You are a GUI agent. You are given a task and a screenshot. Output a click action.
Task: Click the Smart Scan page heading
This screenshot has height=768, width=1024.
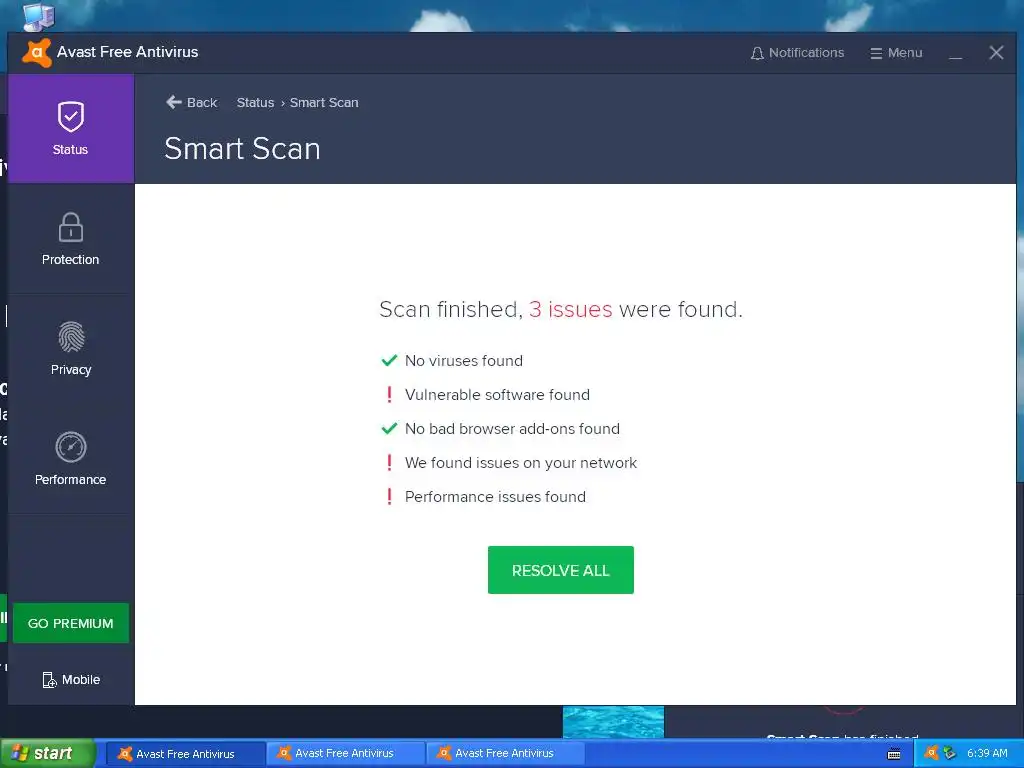242,149
